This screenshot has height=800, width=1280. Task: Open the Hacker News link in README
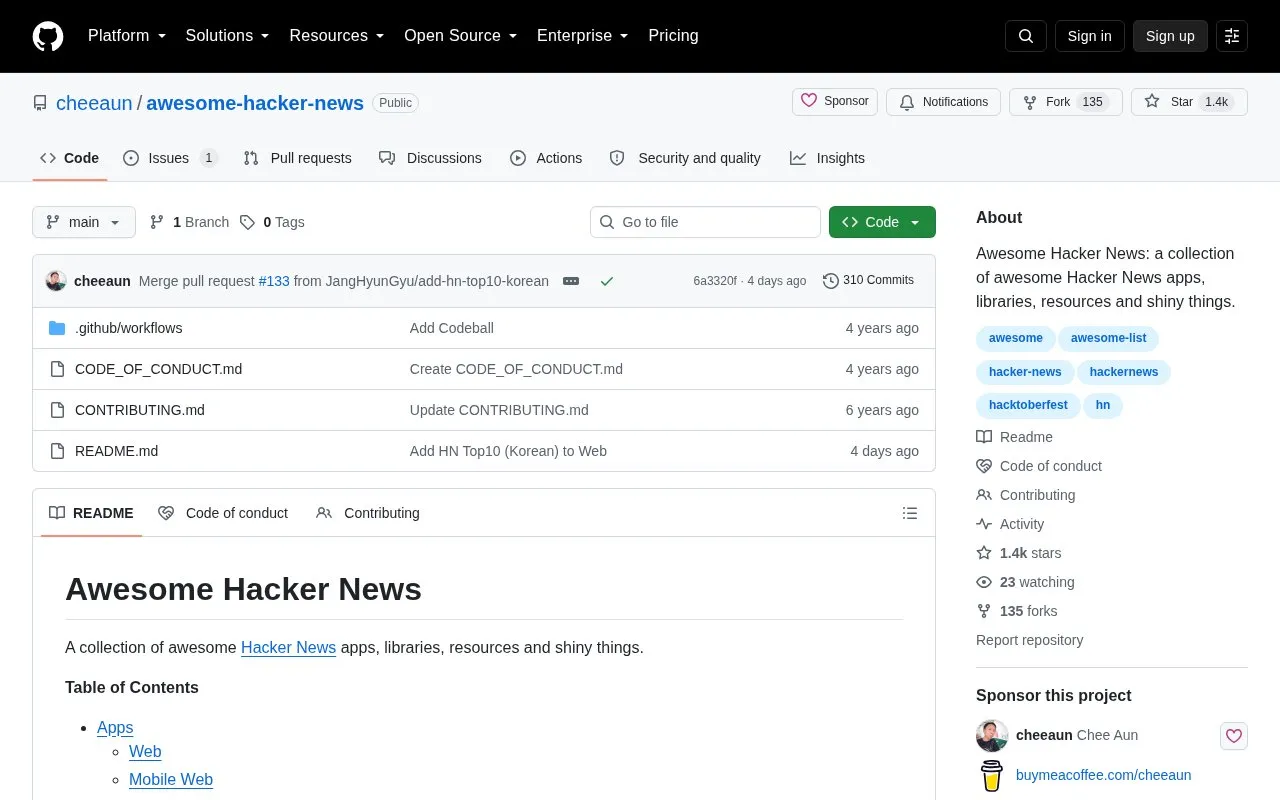coord(288,648)
